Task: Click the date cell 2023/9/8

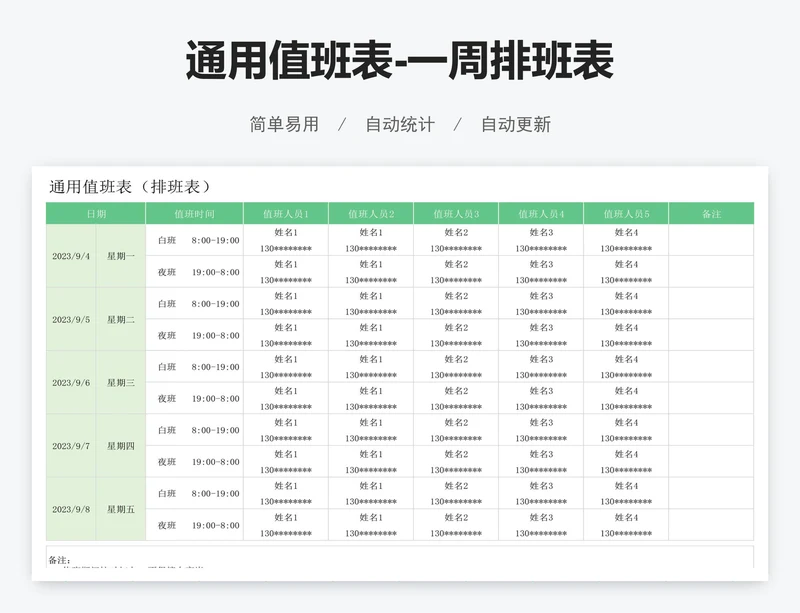Action: [71, 509]
